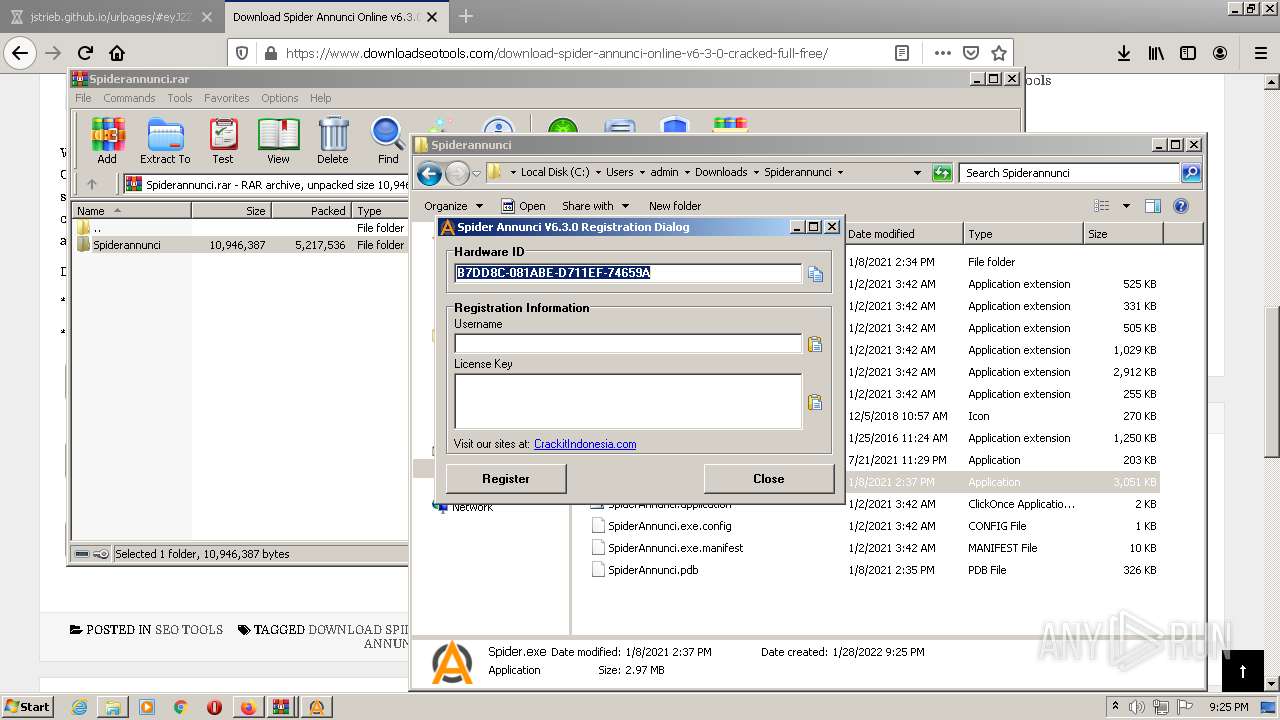This screenshot has height=720, width=1280.
Task: Sort Explorer by Date modified header
Action: click(904, 234)
